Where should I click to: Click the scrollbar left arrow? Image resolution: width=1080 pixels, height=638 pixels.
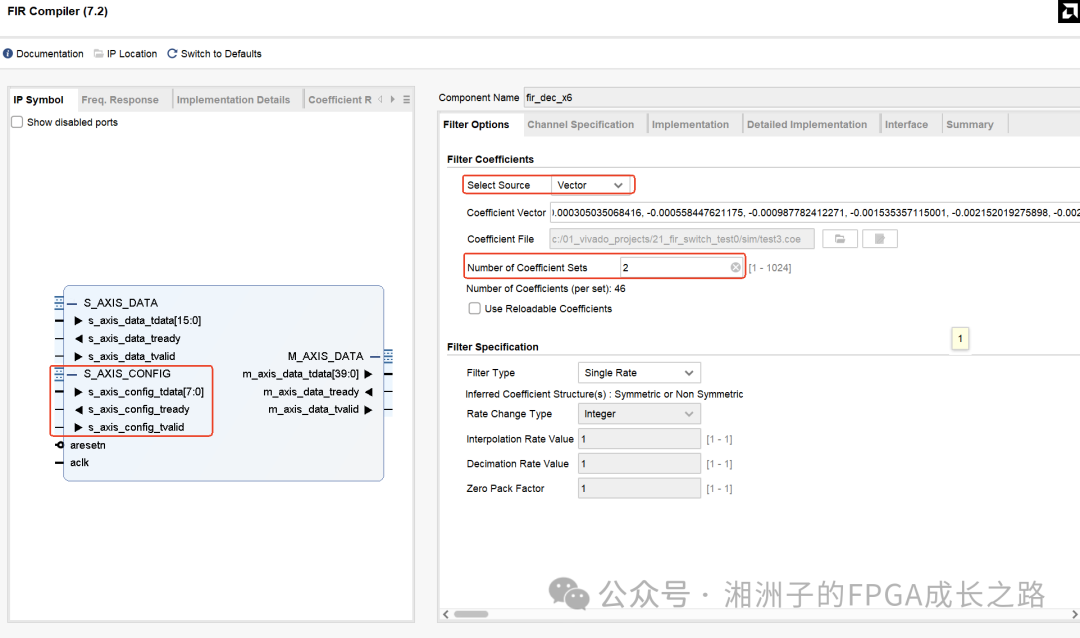click(446, 614)
